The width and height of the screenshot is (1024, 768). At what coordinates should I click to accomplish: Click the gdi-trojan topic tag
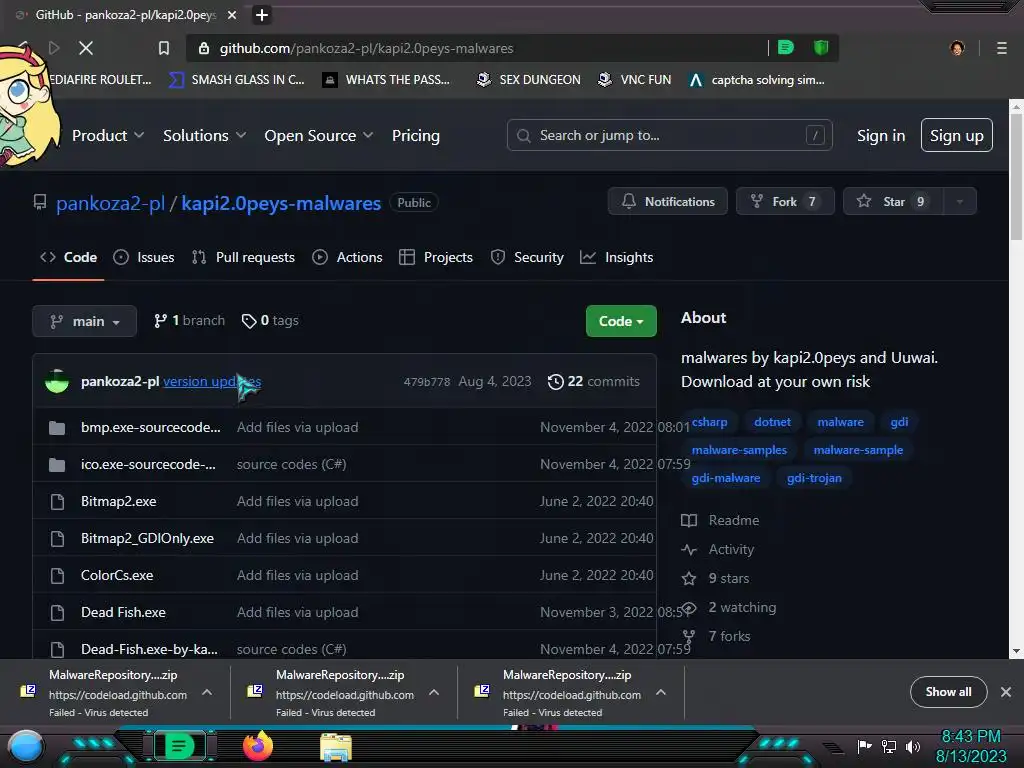click(814, 478)
